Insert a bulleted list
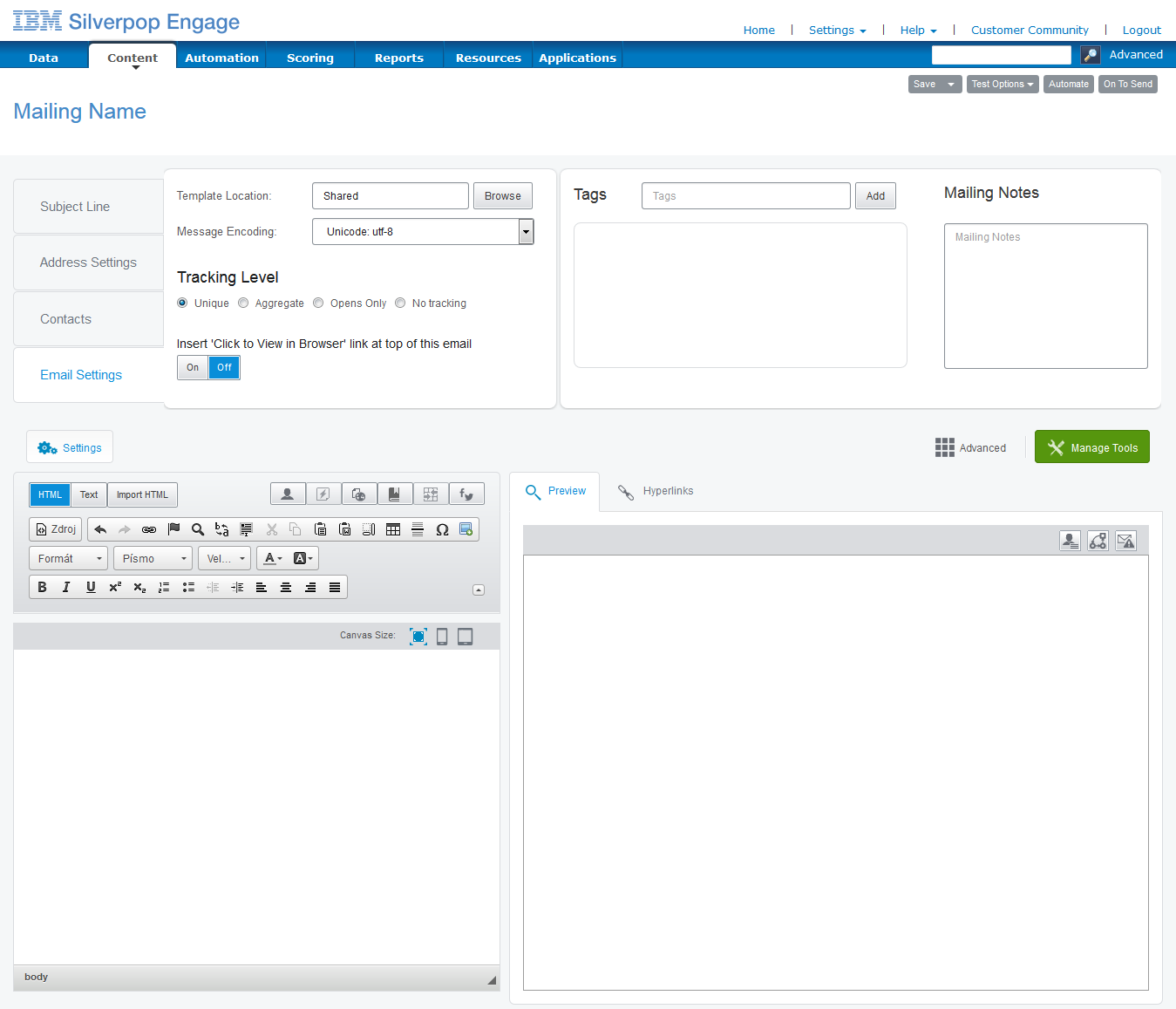Image resolution: width=1176 pixels, height=1009 pixels. [x=188, y=587]
